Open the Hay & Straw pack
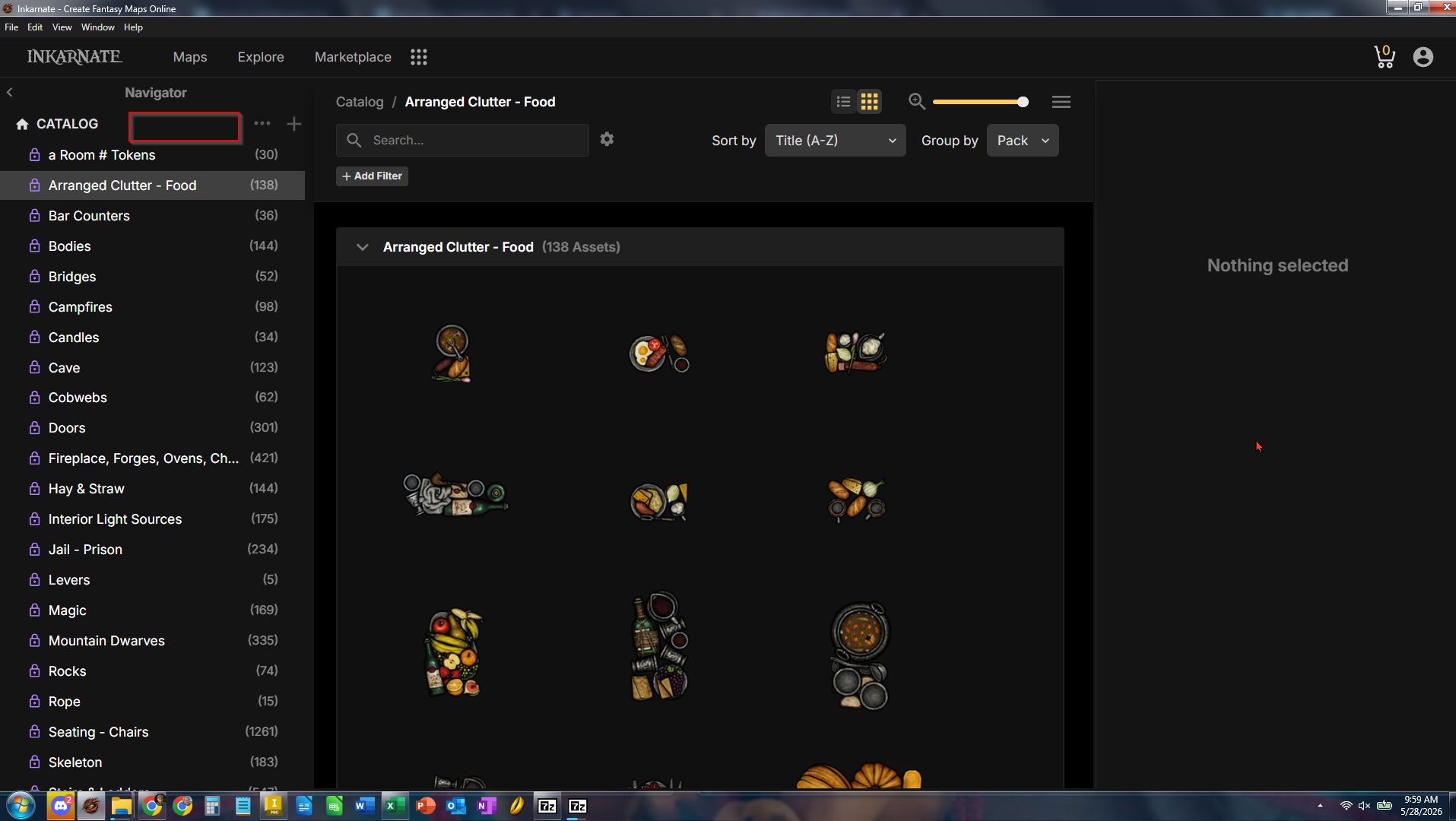 pos(152,489)
